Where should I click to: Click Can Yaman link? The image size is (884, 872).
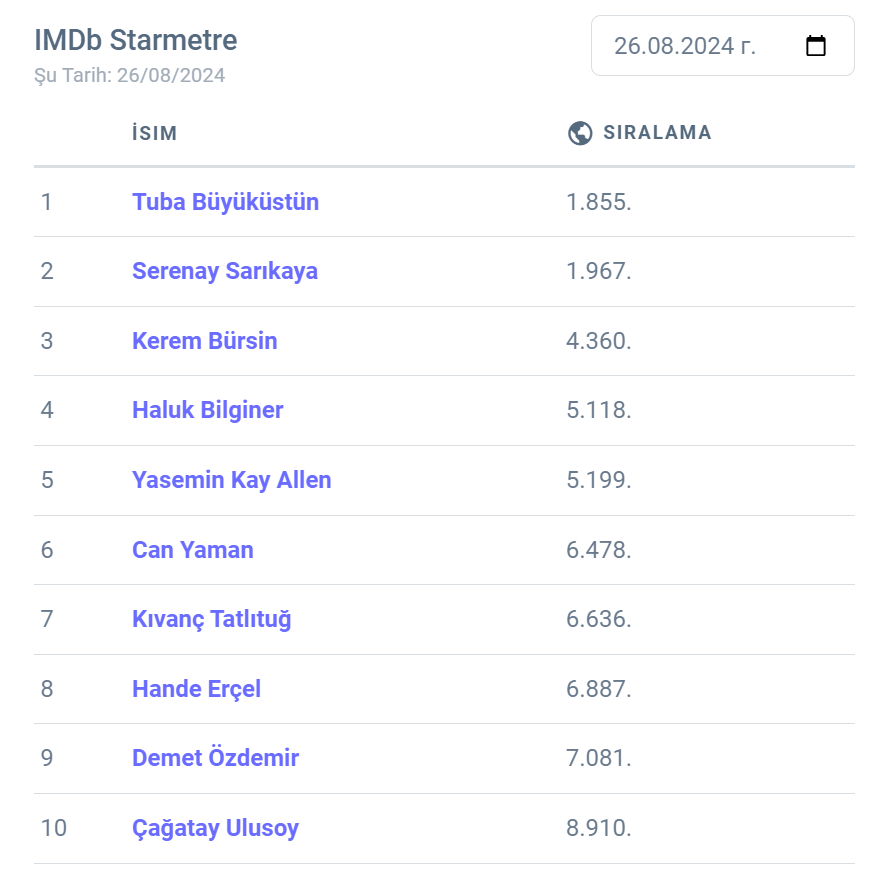click(x=192, y=550)
